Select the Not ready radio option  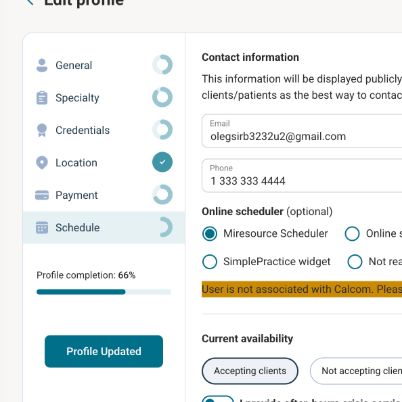click(355, 262)
